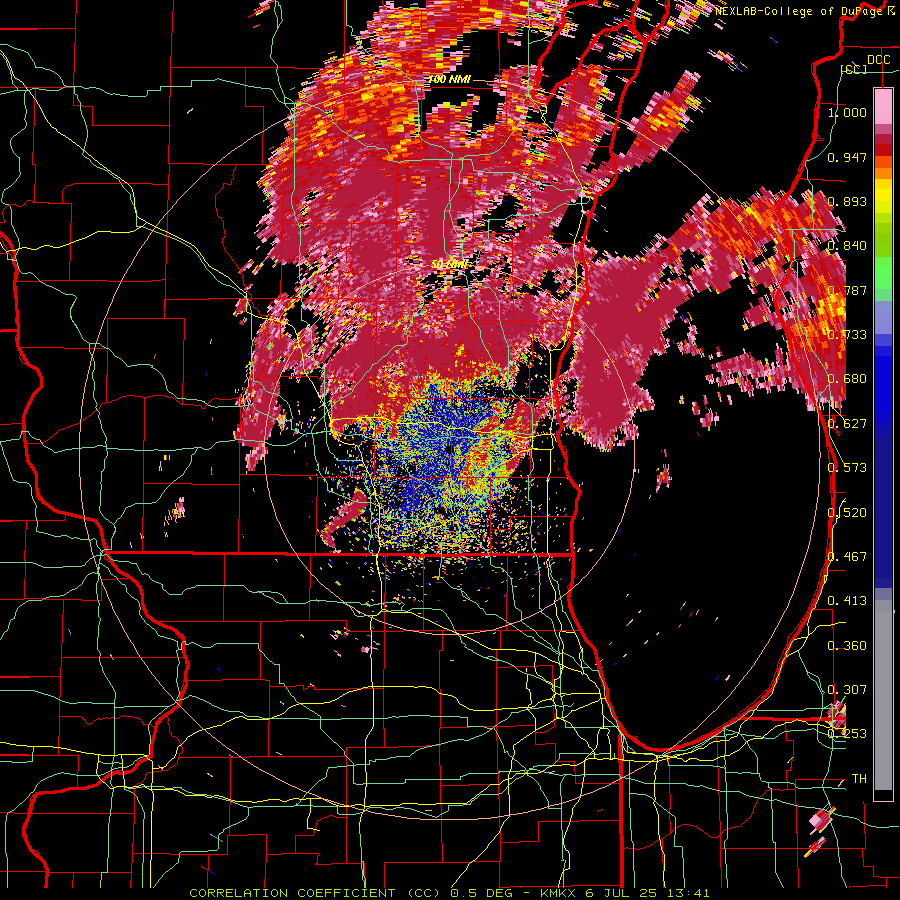Click the TH label under the color scale
The height and width of the screenshot is (900, 900).
point(859,779)
